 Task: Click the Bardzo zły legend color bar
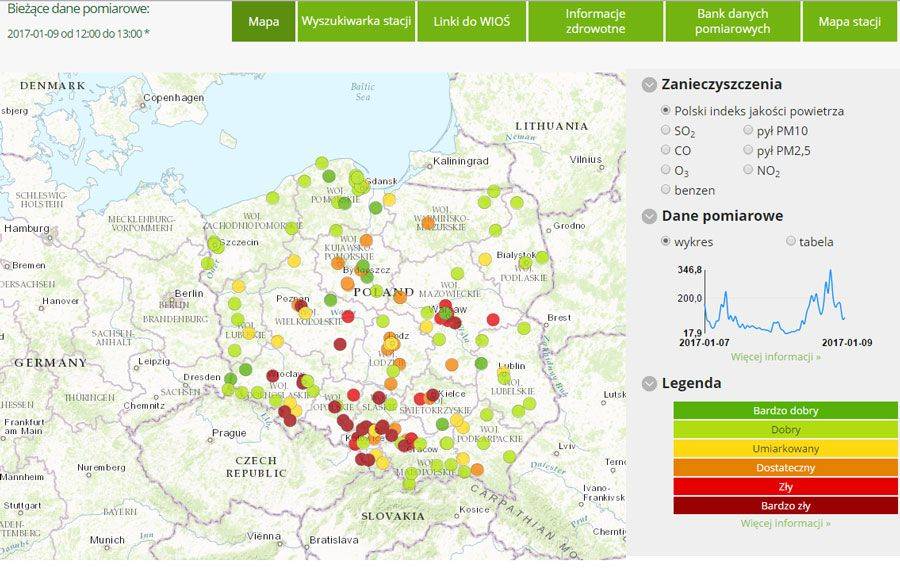click(785, 506)
